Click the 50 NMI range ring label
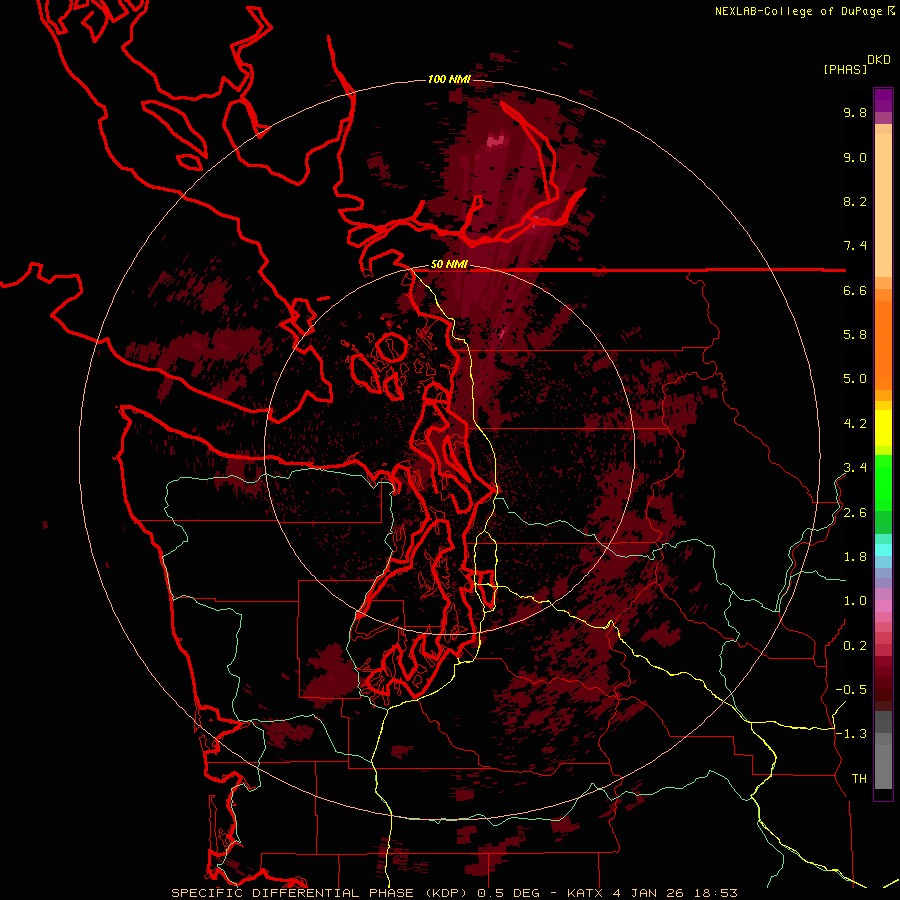 [x=449, y=265]
